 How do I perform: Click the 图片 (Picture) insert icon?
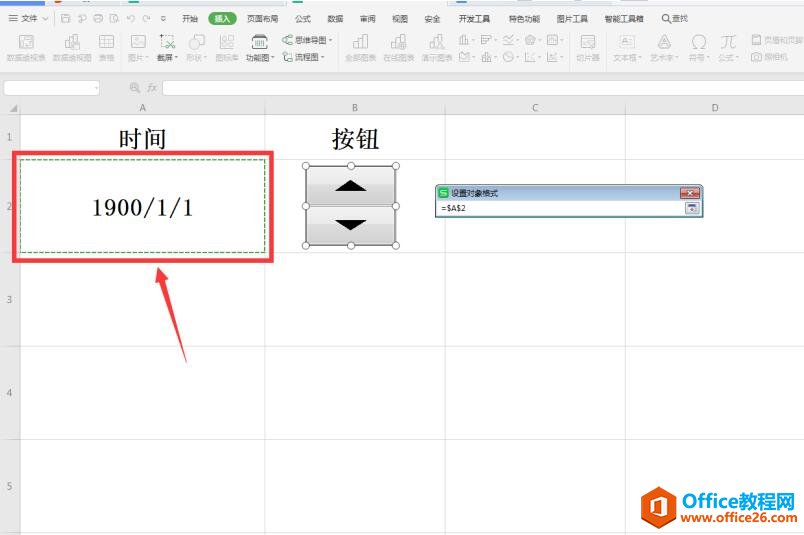[x=138, y=46]
